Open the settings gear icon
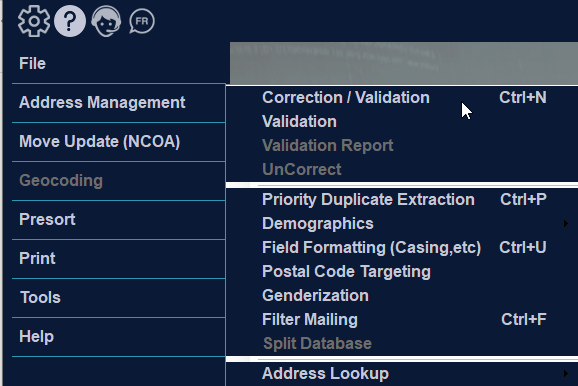This screenshot has height=386, width=578. pyautogui.click(x=34, y=21)
